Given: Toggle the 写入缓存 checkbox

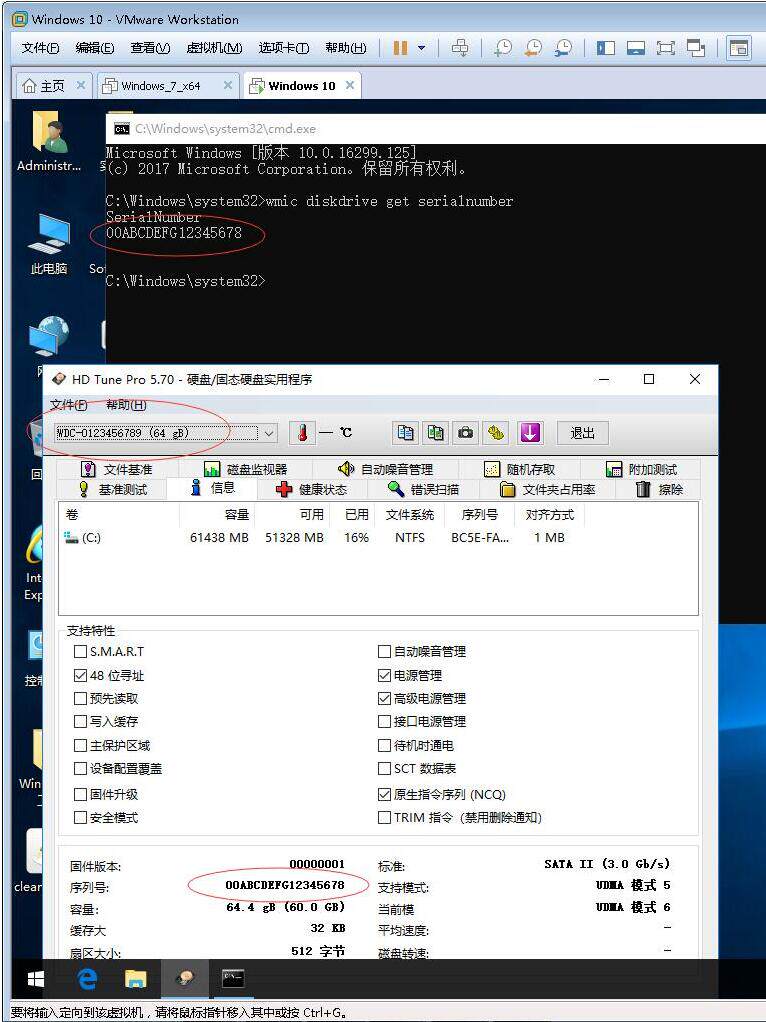Looking at the screenshot, I should pos(80,722).
